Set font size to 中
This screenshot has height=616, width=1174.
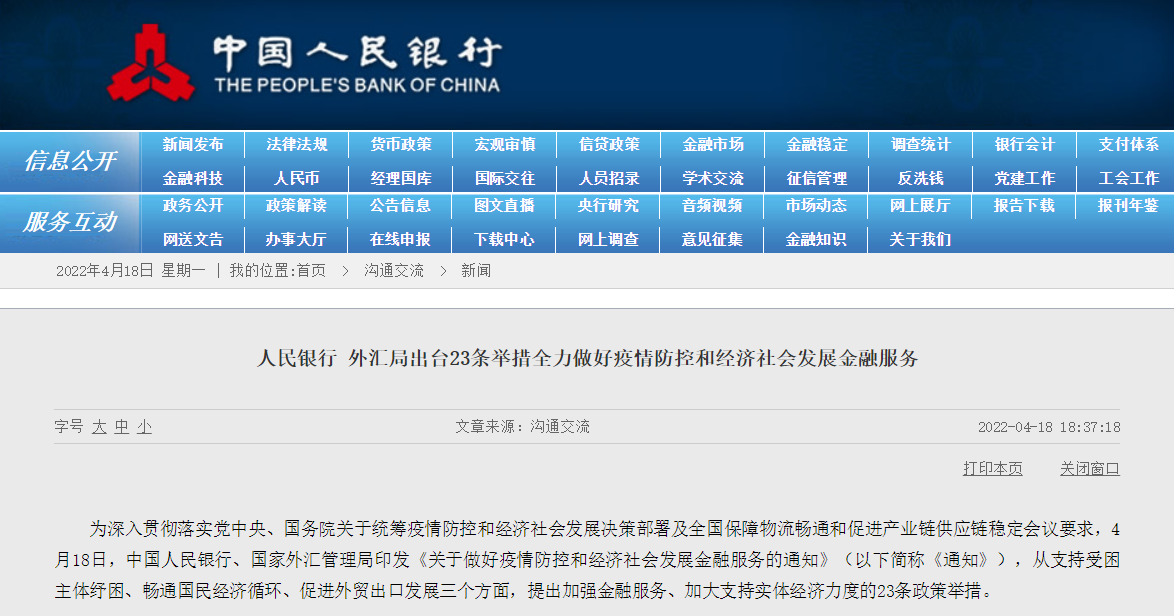coord(121,427)
